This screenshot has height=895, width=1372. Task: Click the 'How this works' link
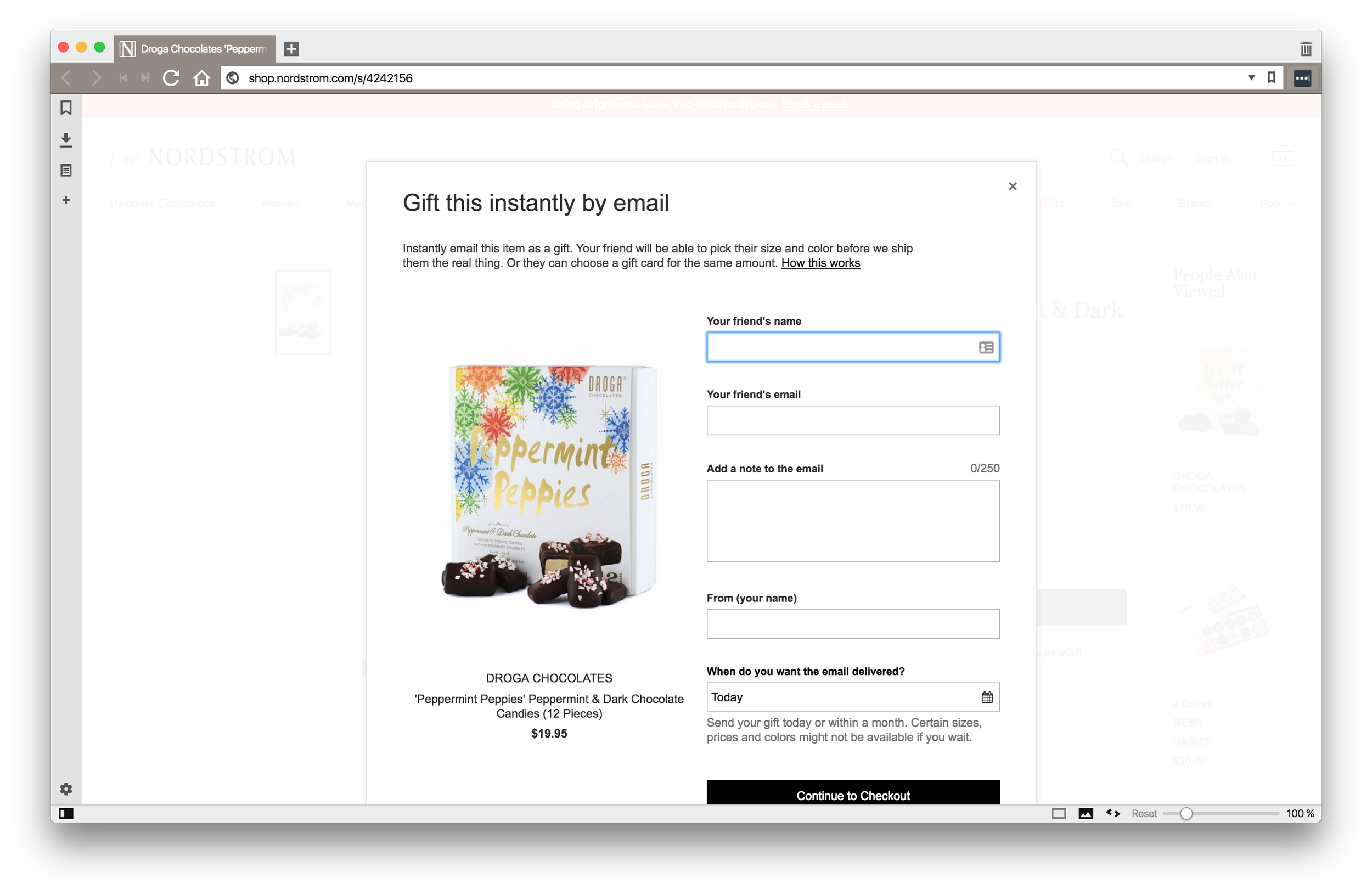click(x=820, y=263)
